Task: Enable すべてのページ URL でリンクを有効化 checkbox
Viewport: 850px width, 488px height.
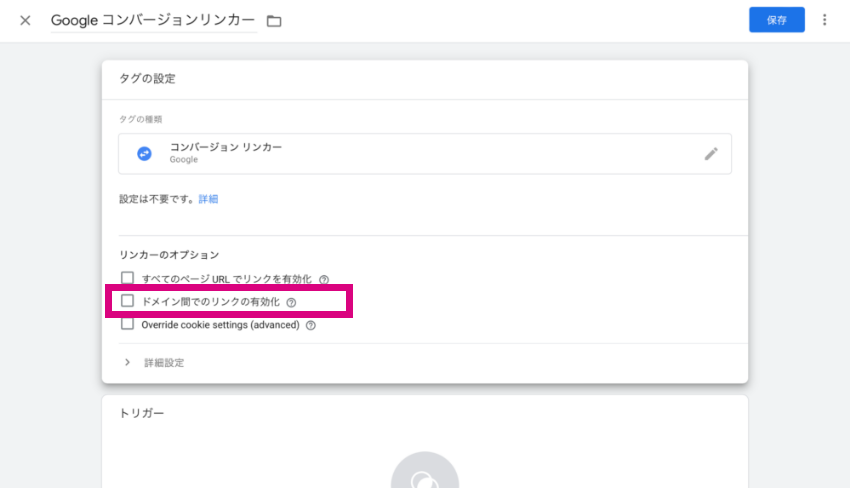Action: coord(127,278)
